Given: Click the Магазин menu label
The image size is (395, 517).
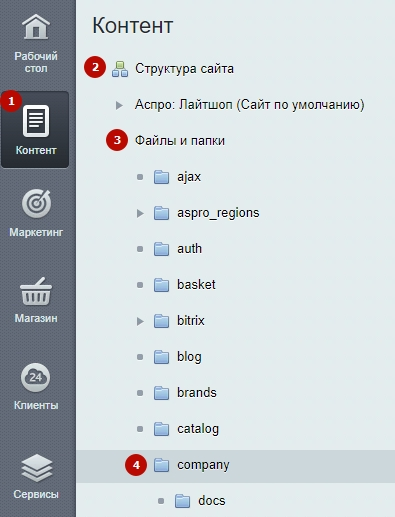Looking at the screenshot, I should pos(36,318).
